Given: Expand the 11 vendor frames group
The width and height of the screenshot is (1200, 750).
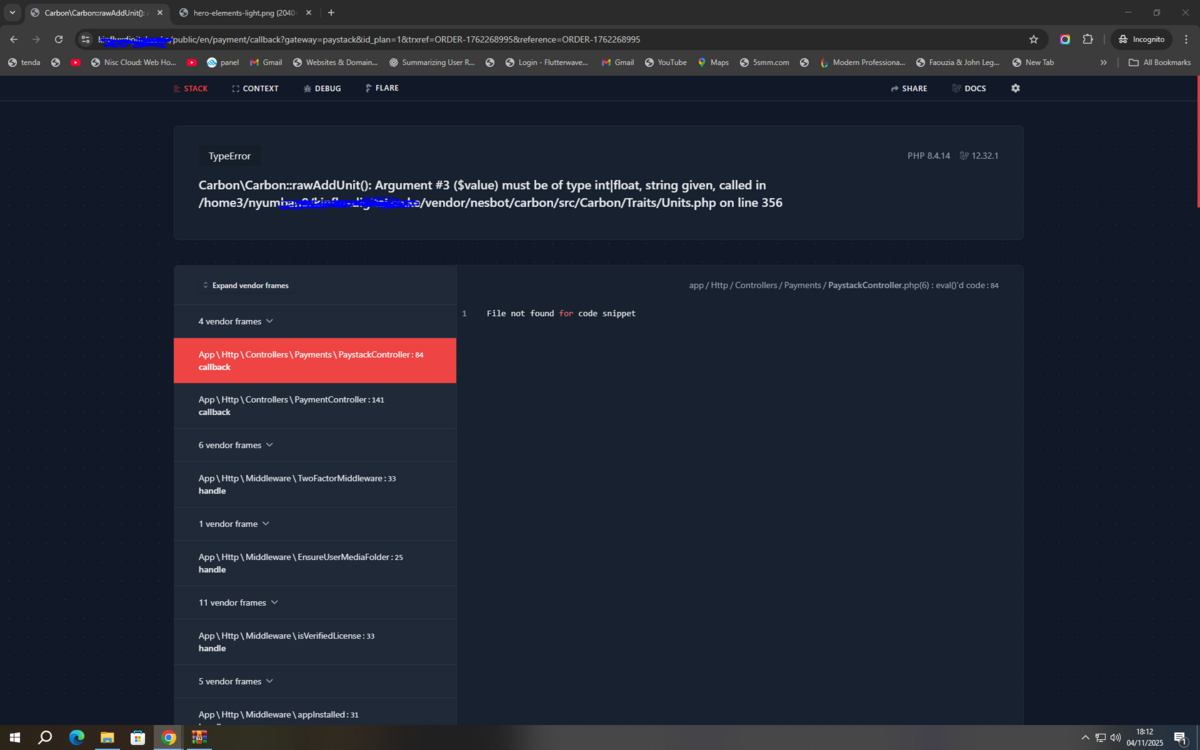Looking at the screenshot, I should (x=238, y=603).
